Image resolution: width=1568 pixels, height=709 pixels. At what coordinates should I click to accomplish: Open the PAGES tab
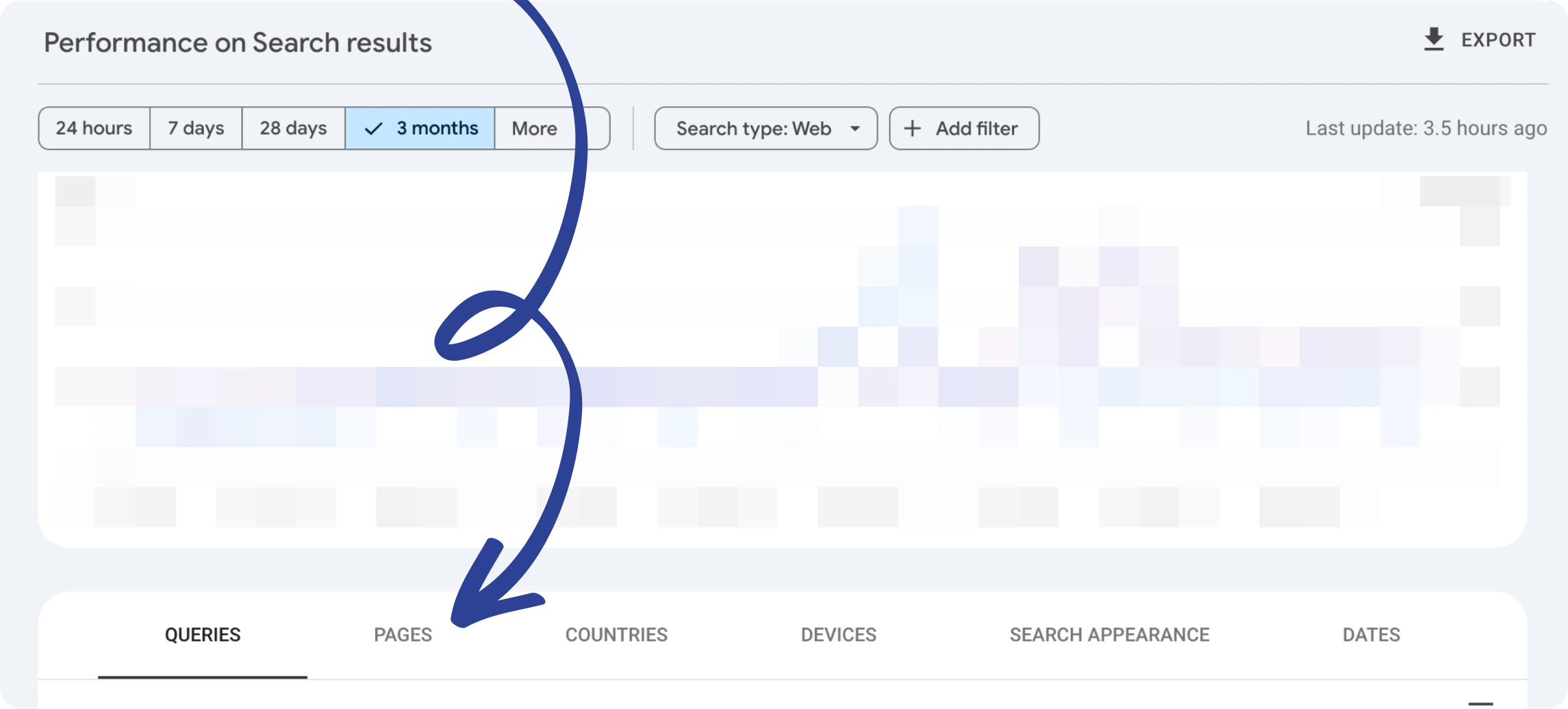(403, 635)
